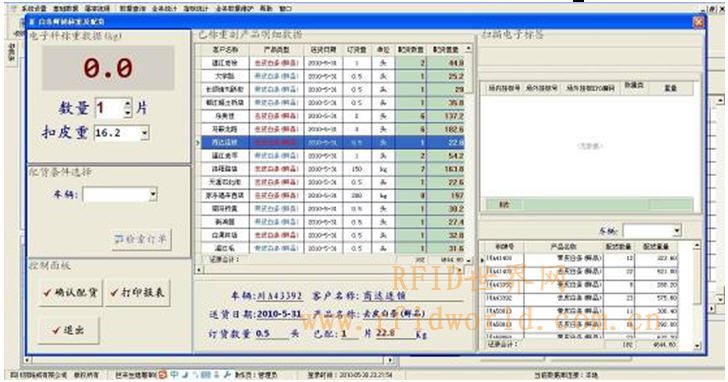Click the 确认配货 confirm button

pos(70,293)
